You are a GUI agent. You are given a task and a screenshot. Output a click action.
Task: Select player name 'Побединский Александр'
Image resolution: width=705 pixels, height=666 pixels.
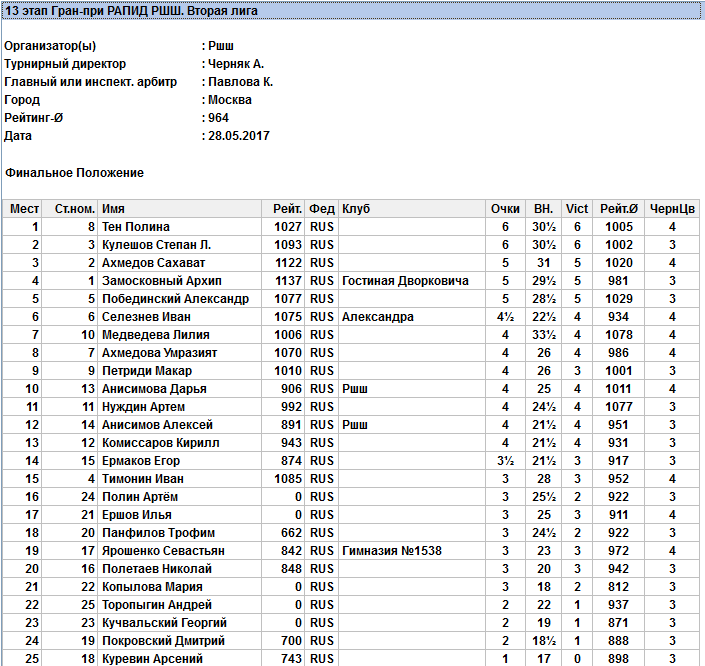point(175,299)
